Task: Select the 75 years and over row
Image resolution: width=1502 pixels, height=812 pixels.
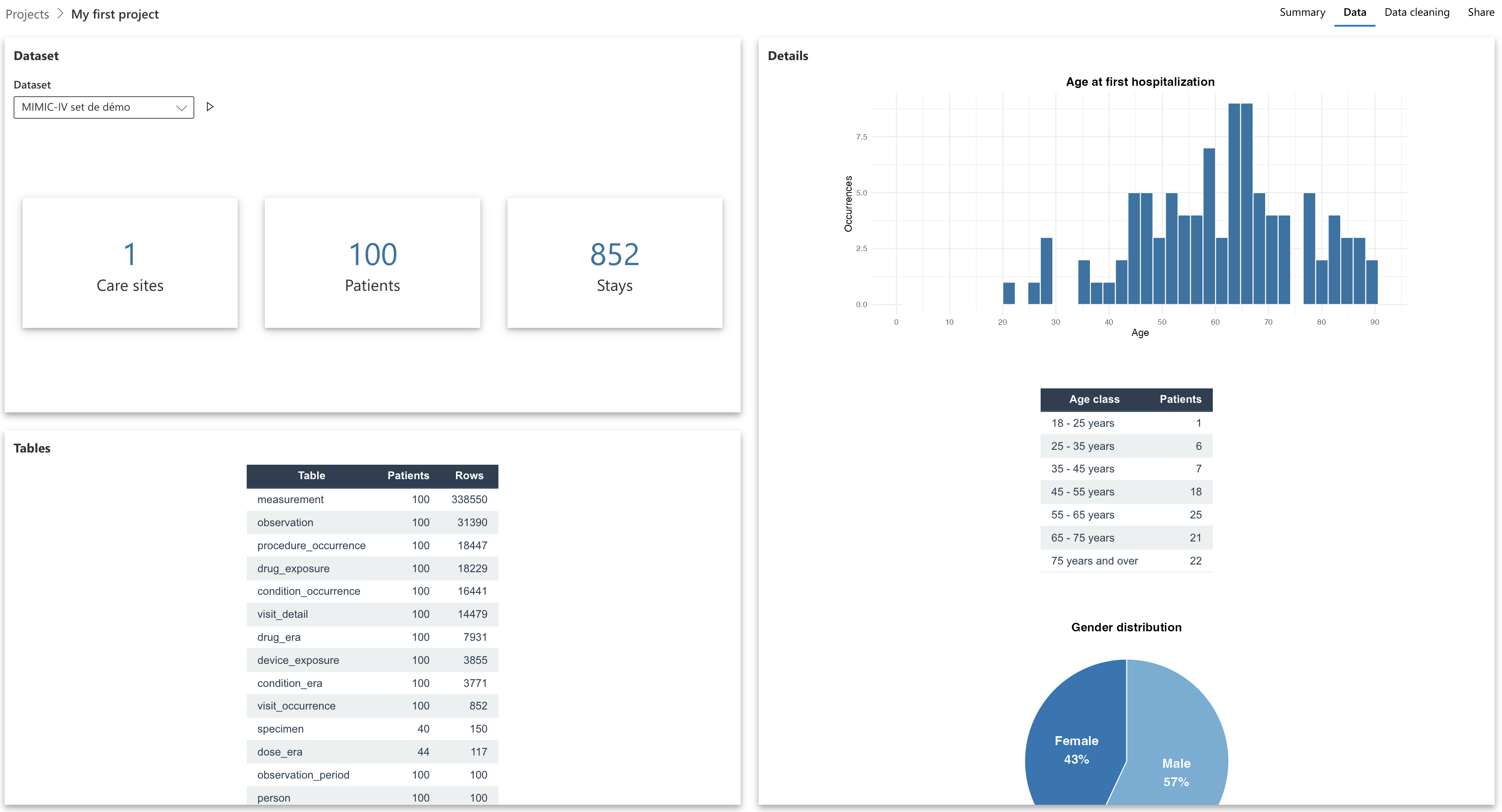Action: click(1126, 561)
